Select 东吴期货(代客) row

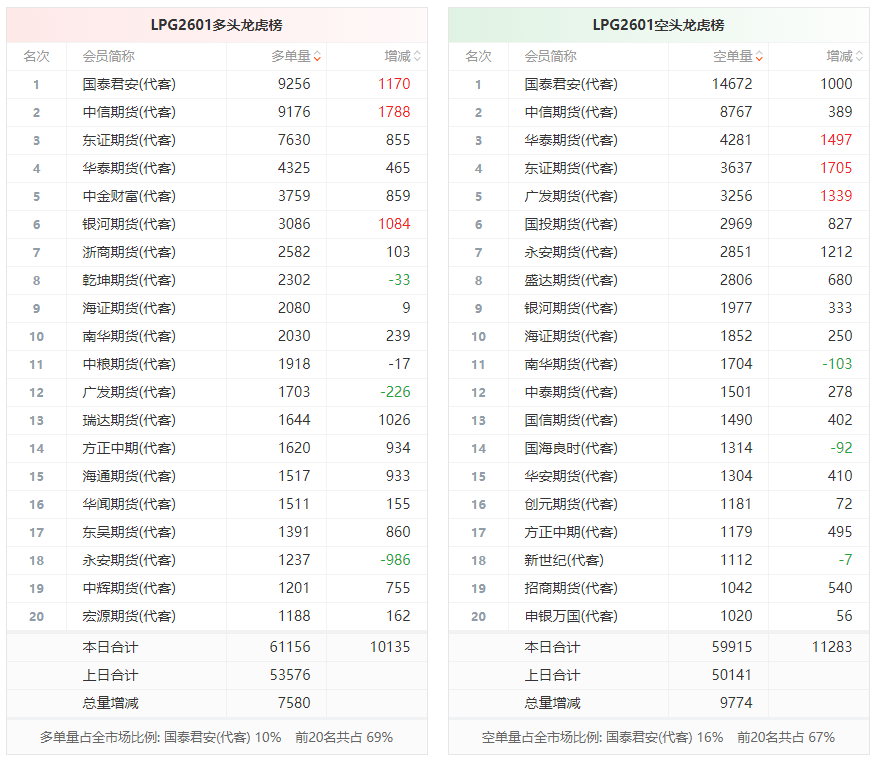217,532
